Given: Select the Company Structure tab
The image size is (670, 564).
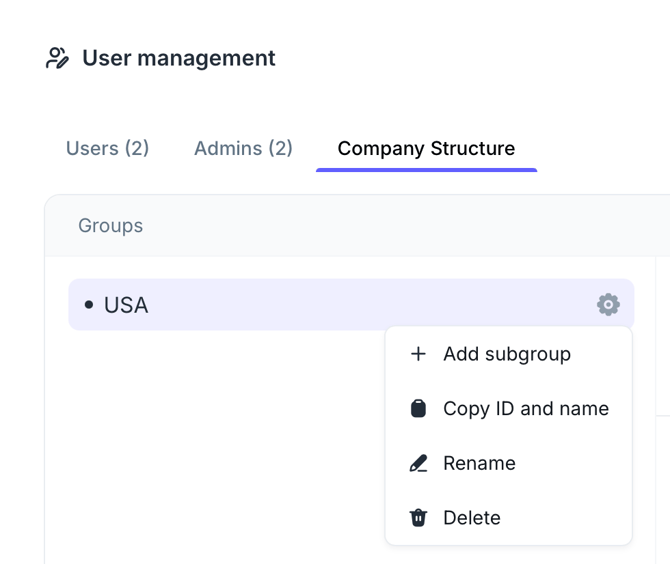Looking at the screenshot, I should coord(426,148).
